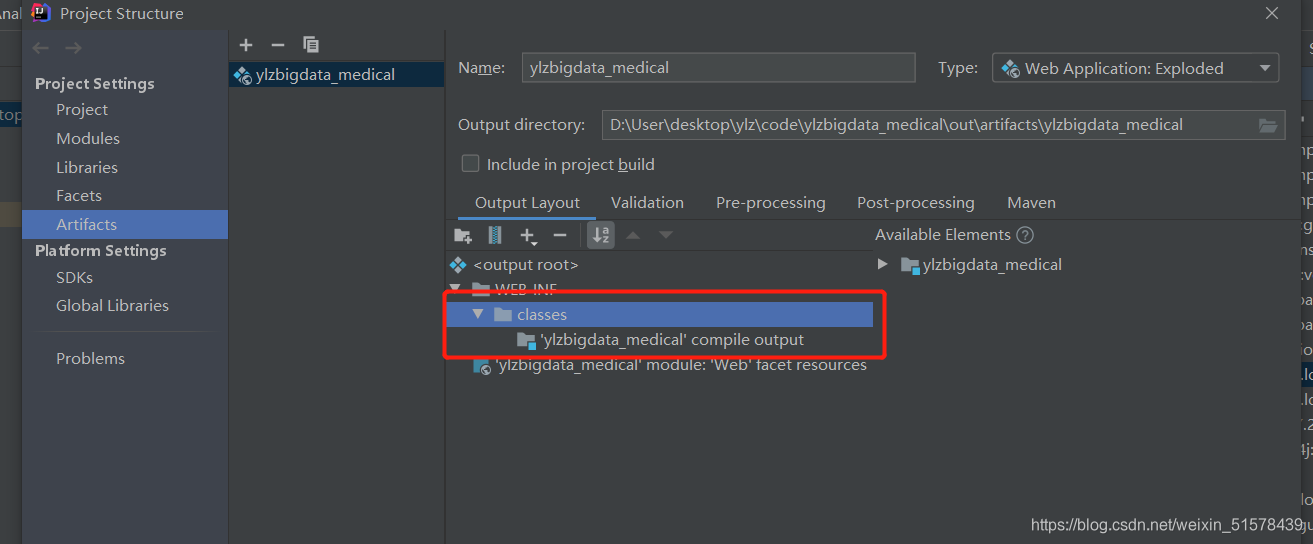Click the create archive icon in Output Layout
Image resolution: width=1313 pixels, height=544 pixels.
click(495, 235)
